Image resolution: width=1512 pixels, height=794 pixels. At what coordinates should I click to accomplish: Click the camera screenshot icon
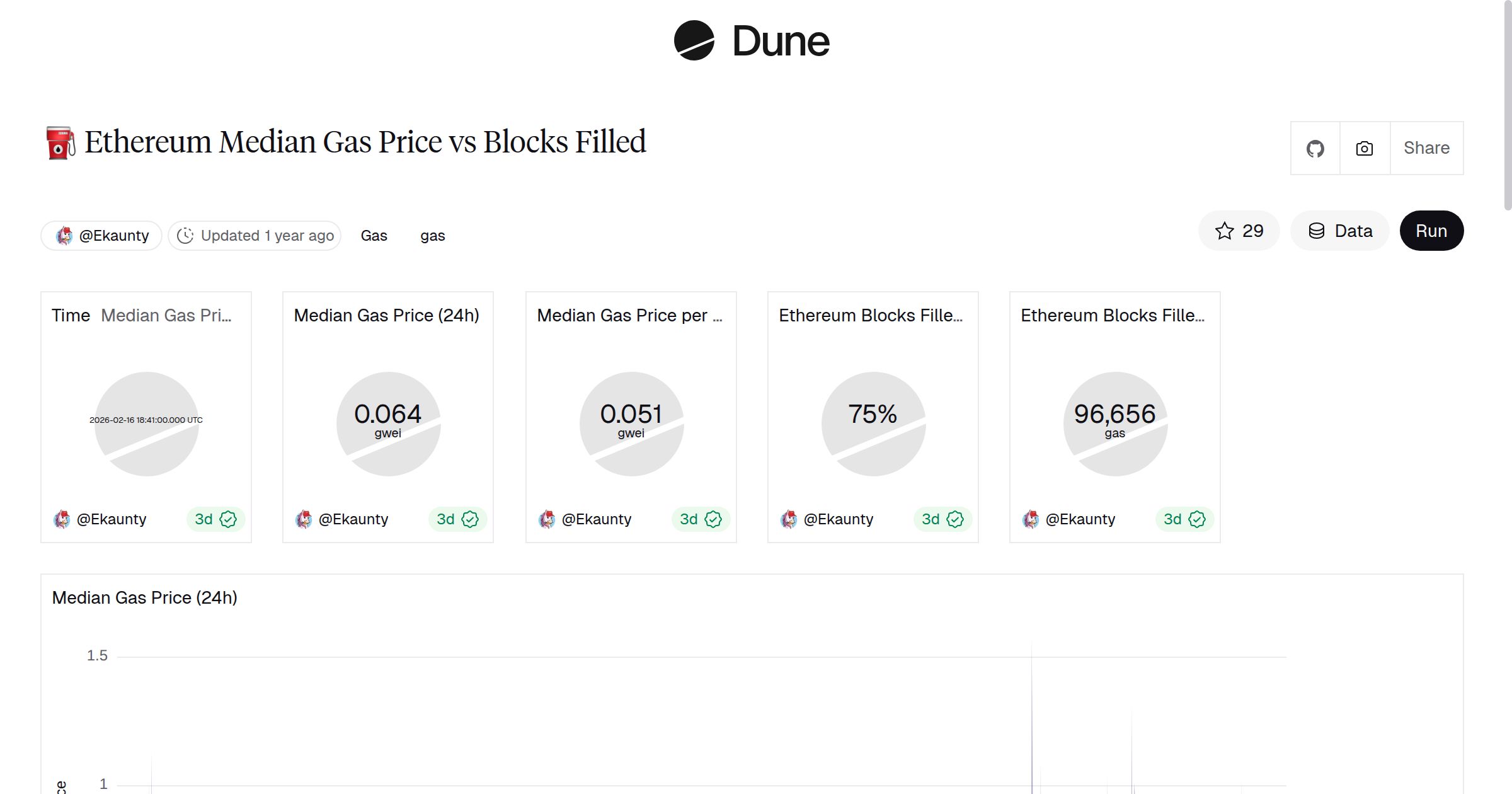[1364, 147]
